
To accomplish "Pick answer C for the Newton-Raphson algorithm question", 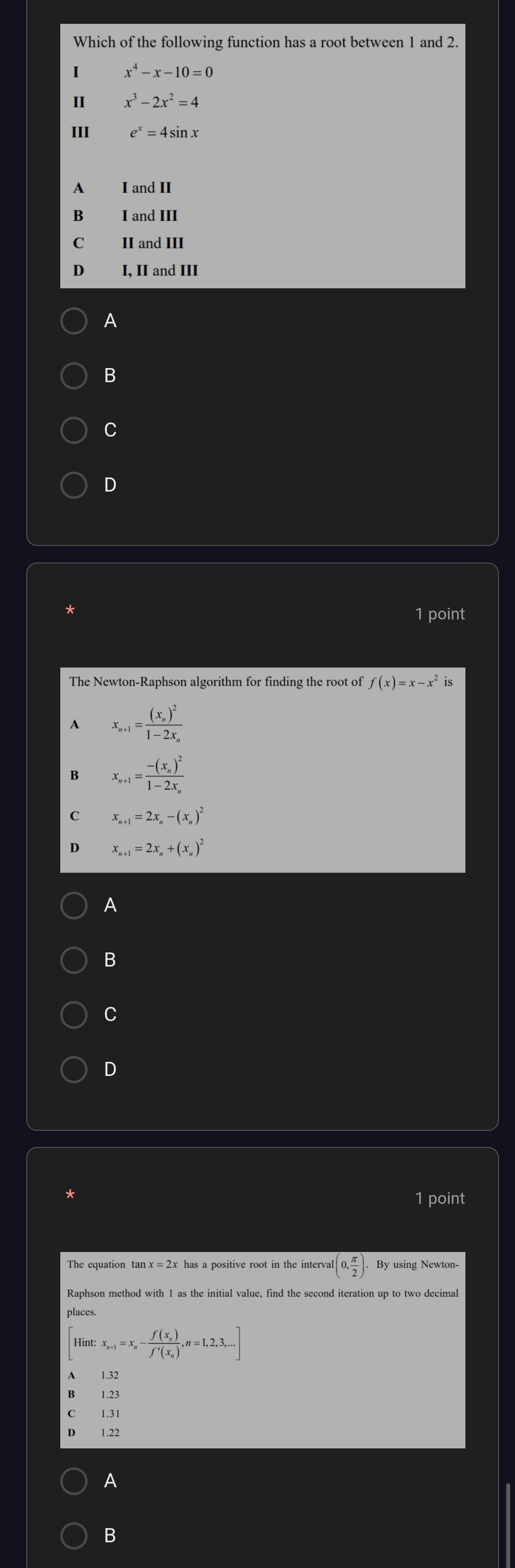I will pyautogui.click(x=74, y=1015).
